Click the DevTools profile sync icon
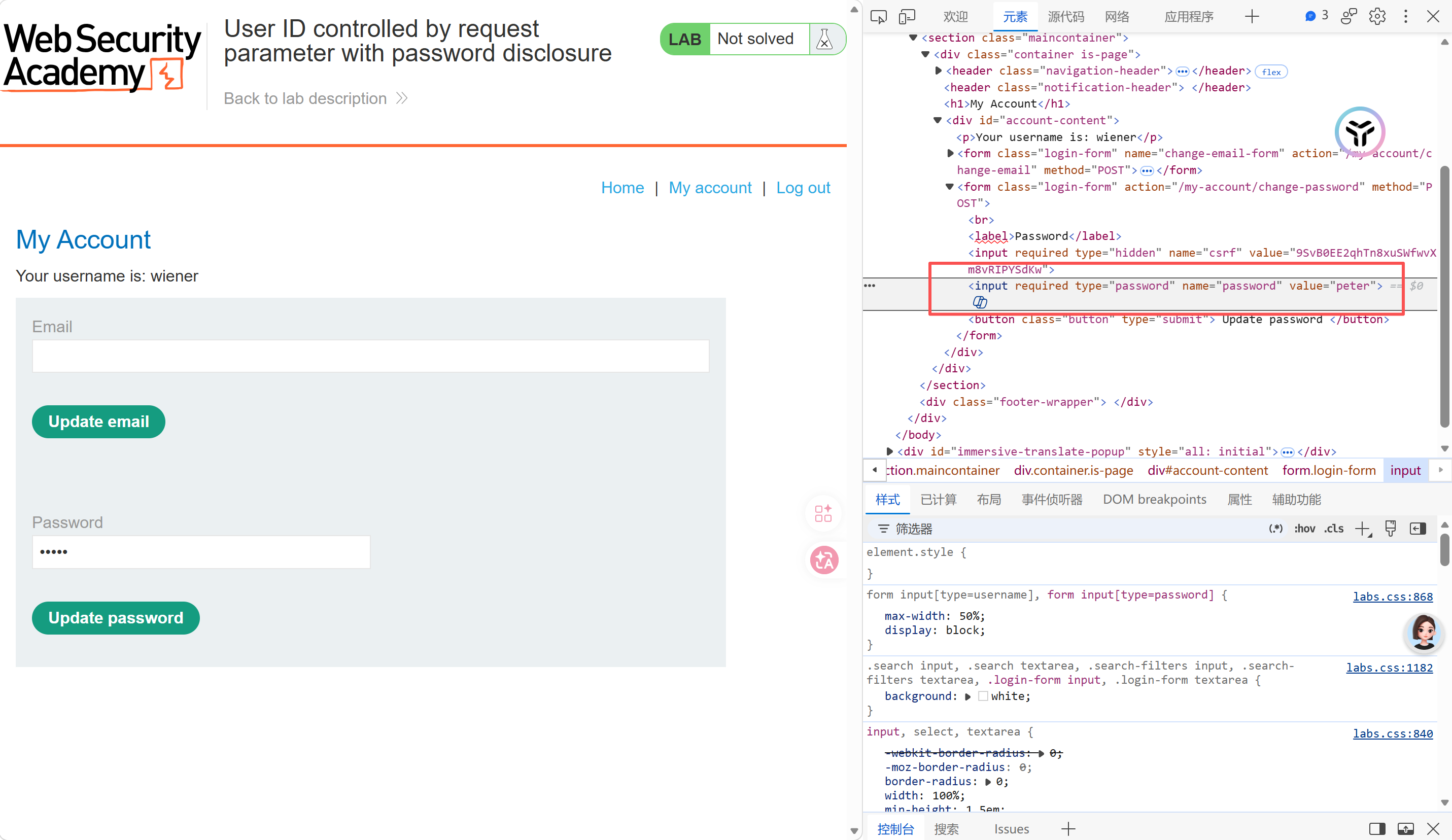 (1349, 17)
